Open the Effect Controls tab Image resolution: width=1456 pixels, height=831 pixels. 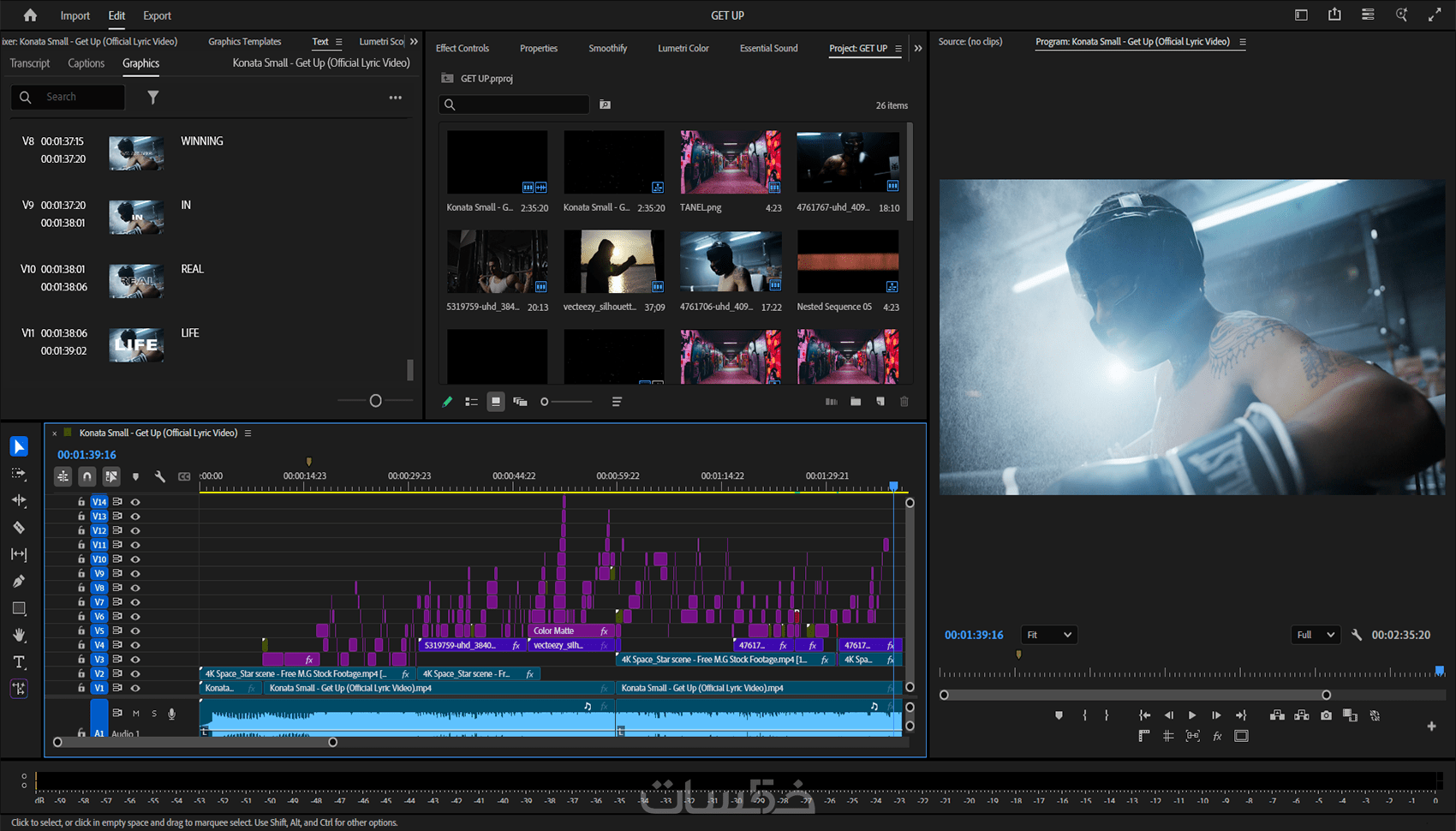pos(462,49)
